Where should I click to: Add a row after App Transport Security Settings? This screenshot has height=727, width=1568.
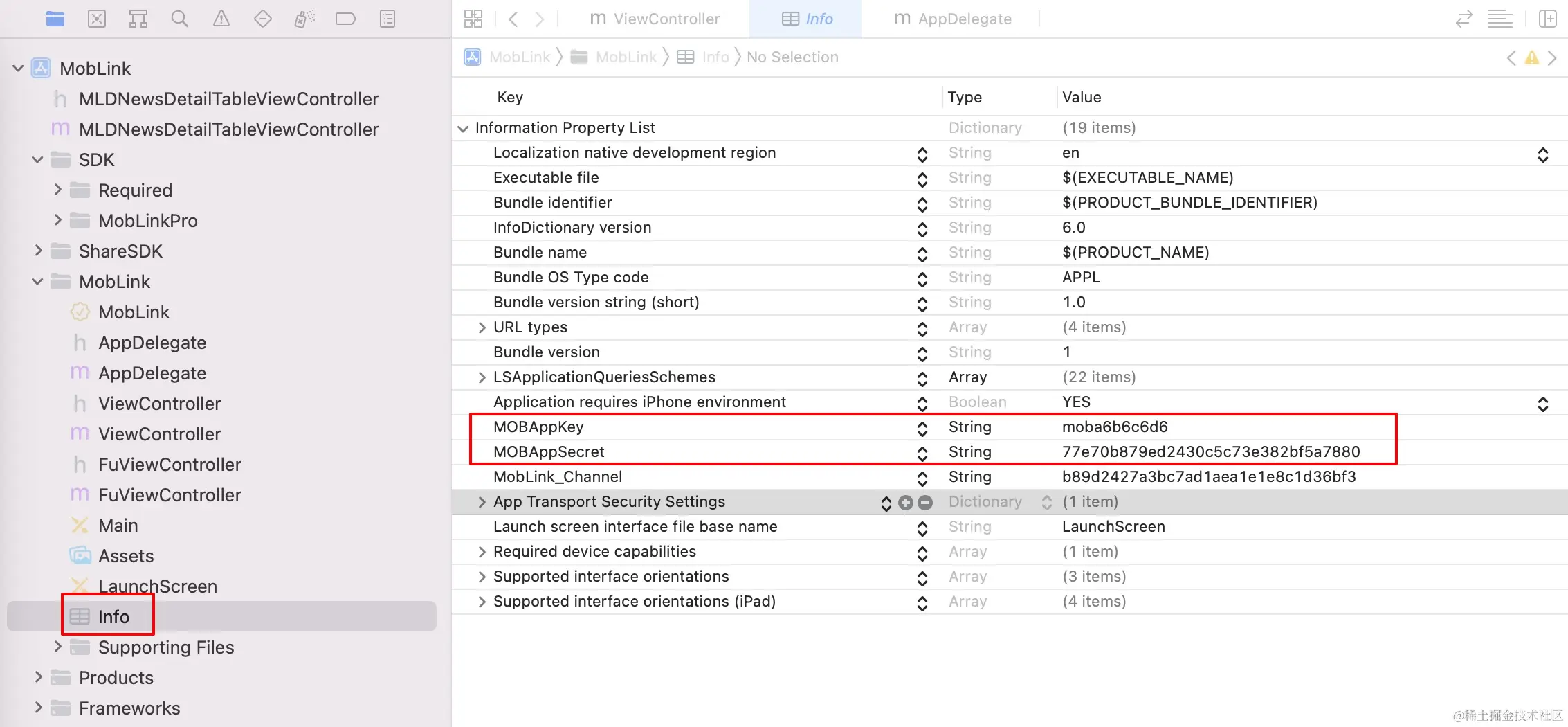point(906,503)
